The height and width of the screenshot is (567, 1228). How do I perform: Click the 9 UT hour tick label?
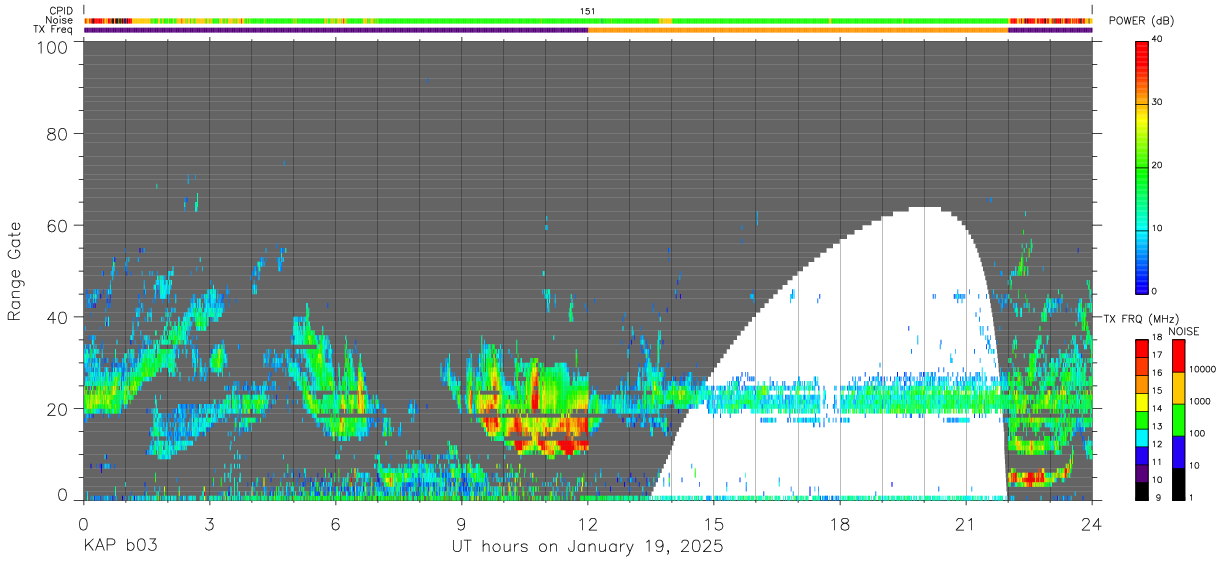tap(461, 523)
